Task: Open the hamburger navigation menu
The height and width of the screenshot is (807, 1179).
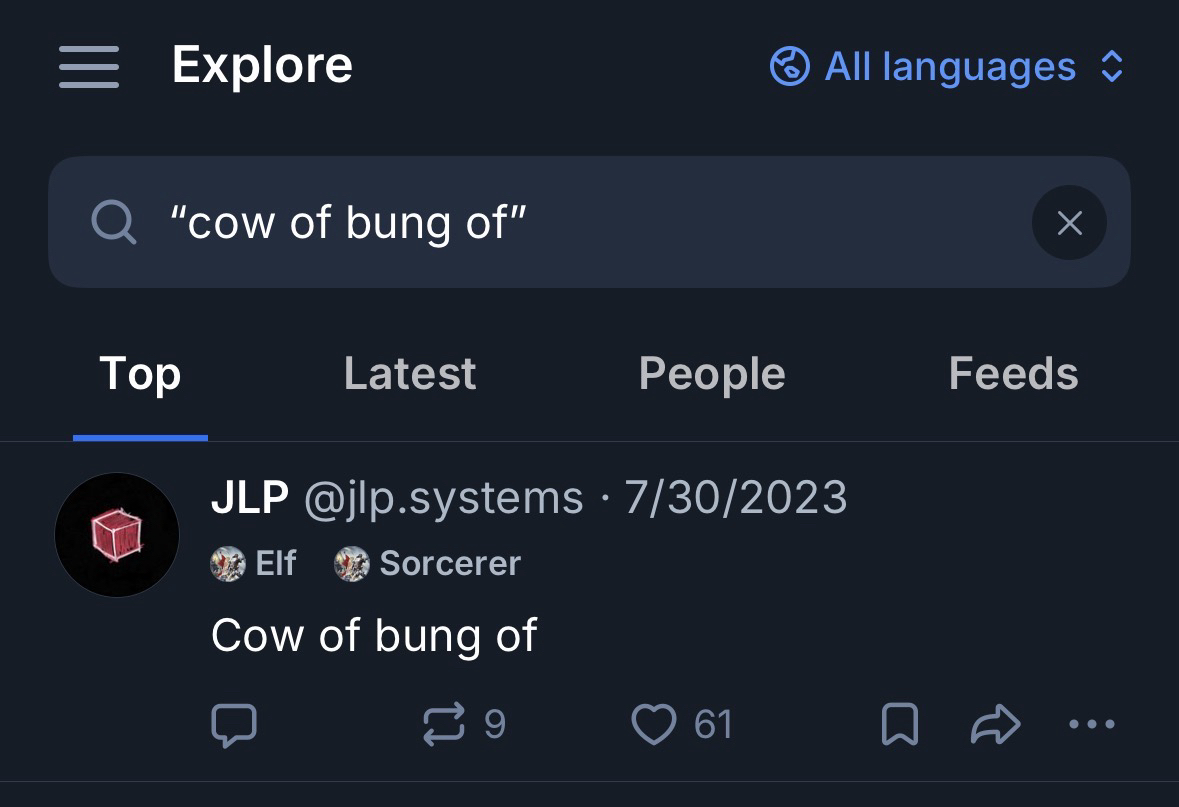Action: pyautogui.click(x=89, y=67)
